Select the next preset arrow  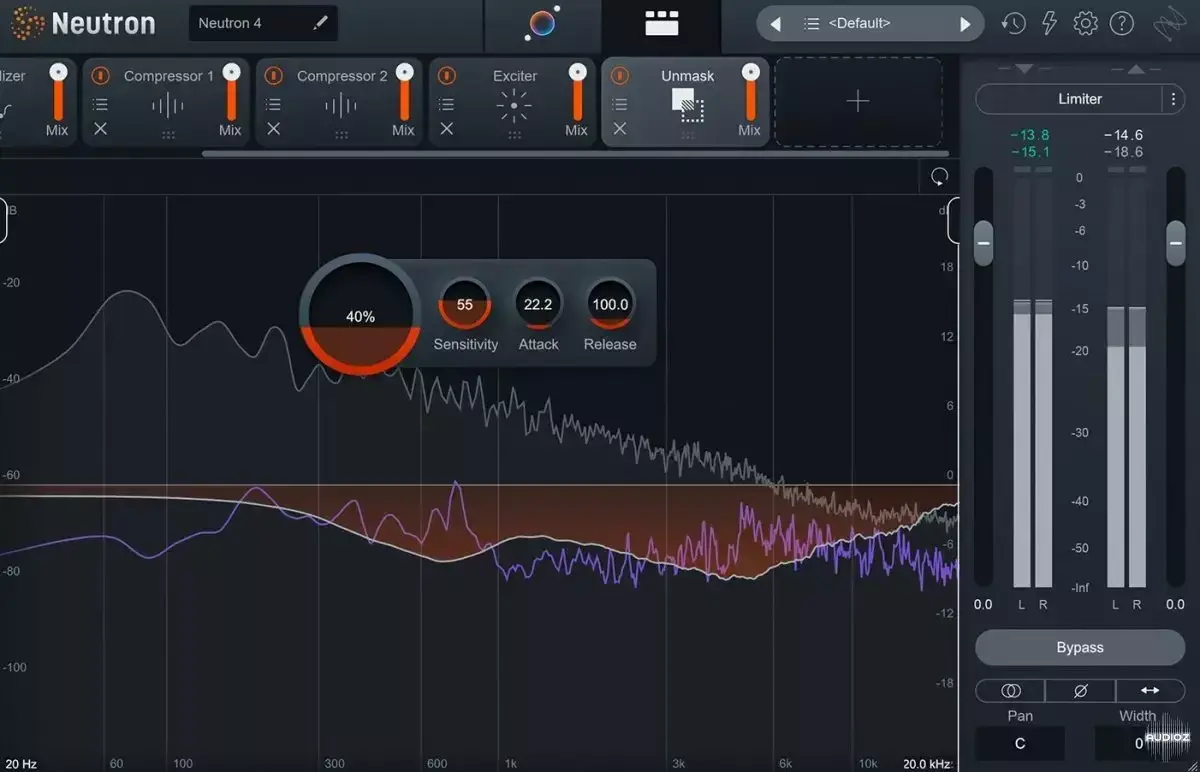click(x=965, y=24)
